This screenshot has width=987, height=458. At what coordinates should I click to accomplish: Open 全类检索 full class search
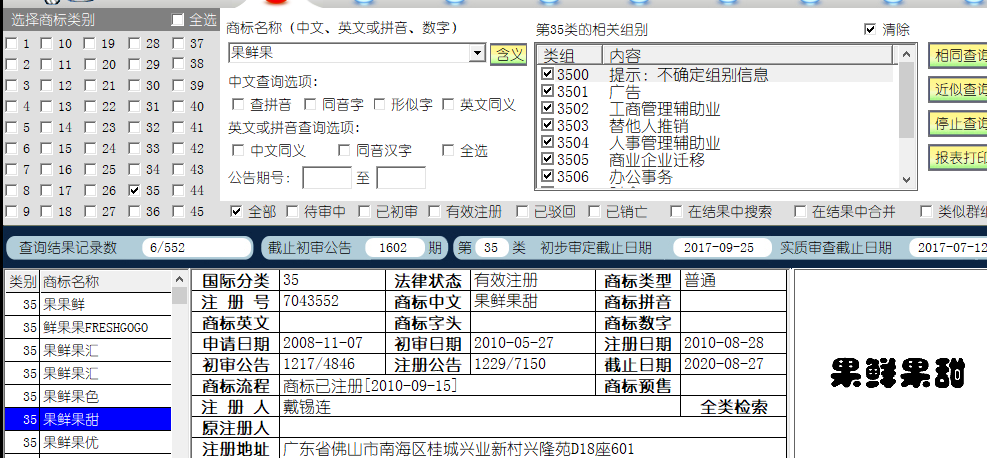734,407
